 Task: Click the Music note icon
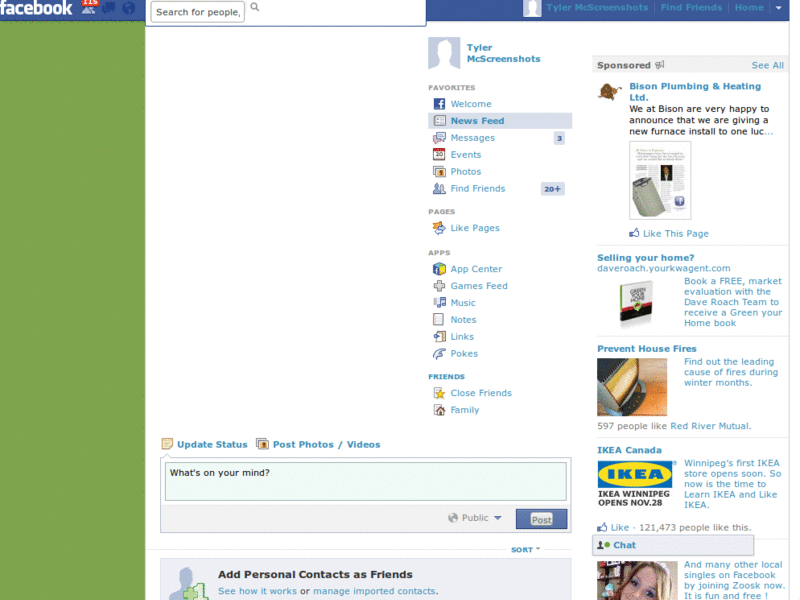point(439,303)
